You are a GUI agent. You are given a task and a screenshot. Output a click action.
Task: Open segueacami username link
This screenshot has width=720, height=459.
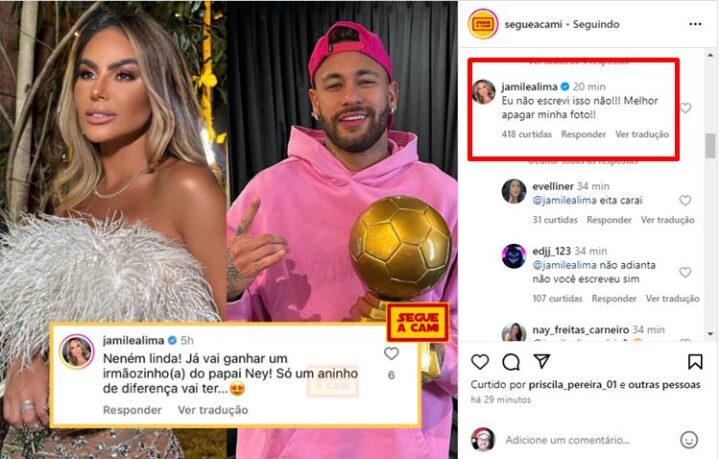tap(533, 24)
